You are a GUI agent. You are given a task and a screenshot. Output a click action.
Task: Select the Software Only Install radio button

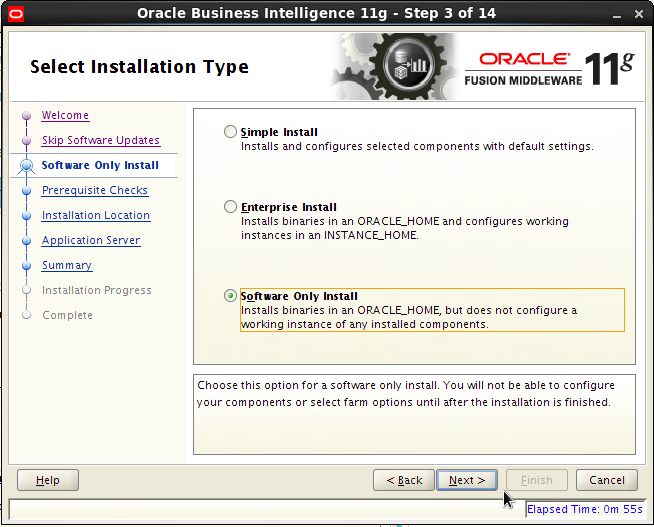click(x=230, y=296)
